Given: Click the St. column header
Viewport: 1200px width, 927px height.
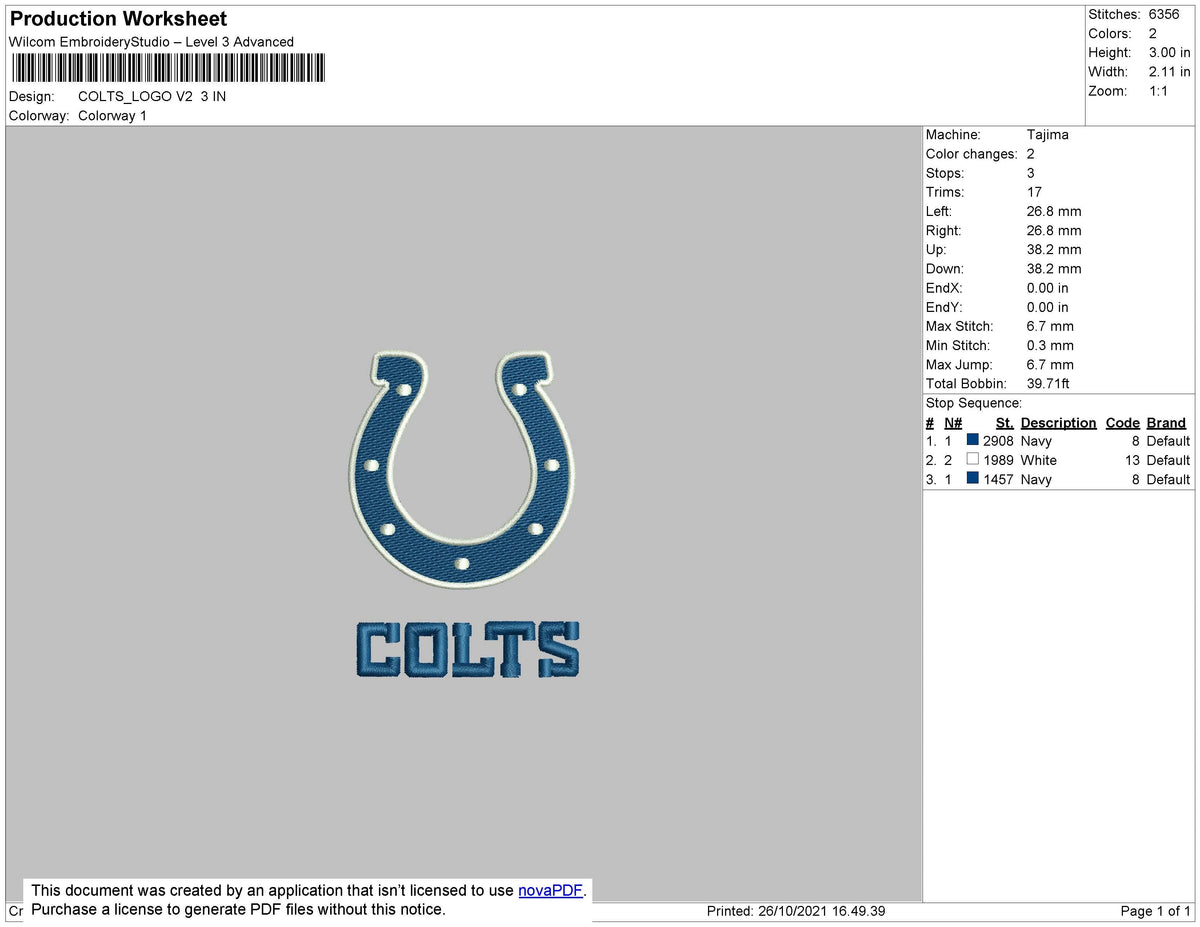Looking at the screenshot, I should pyautogui.click(x=1004, y=422).
